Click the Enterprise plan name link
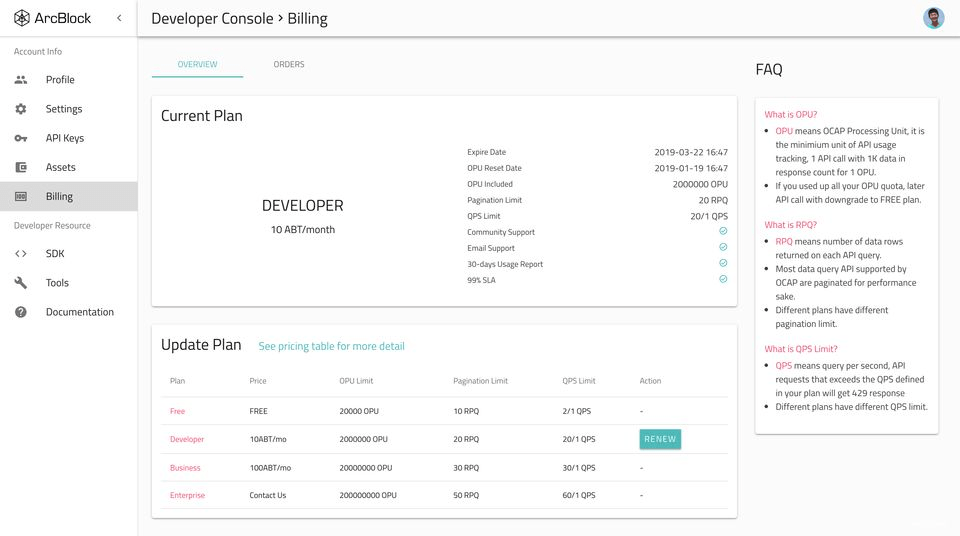This screenshot has width=960, height=536. pos(187,495)
